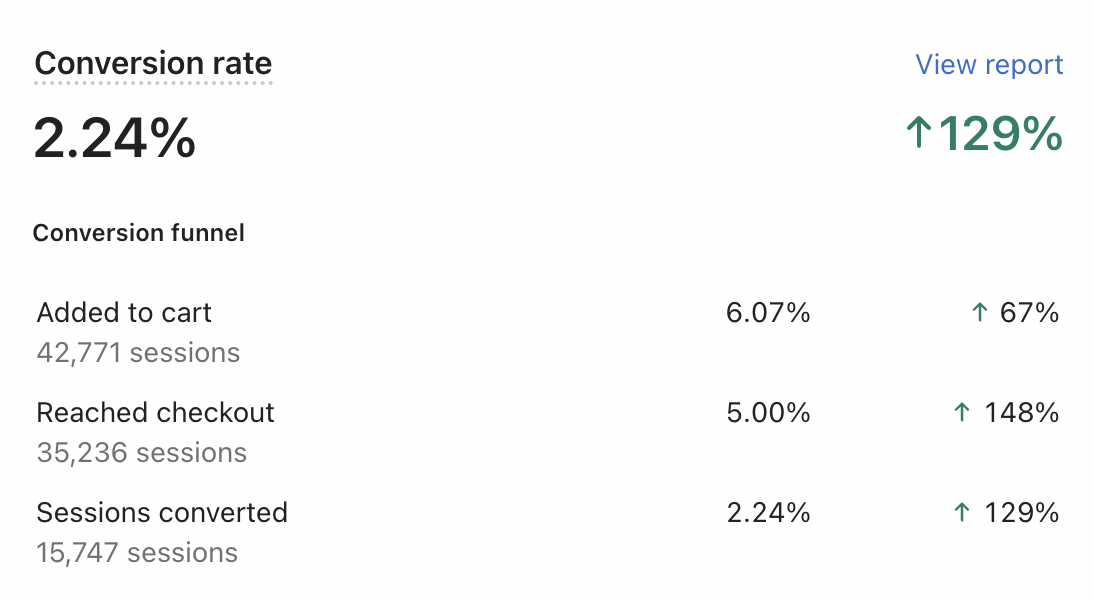Image resolution: width=1094 pixels, height=602 pixels.
Task: Click the 148% change value
Action: click(x=1020, y=413)
